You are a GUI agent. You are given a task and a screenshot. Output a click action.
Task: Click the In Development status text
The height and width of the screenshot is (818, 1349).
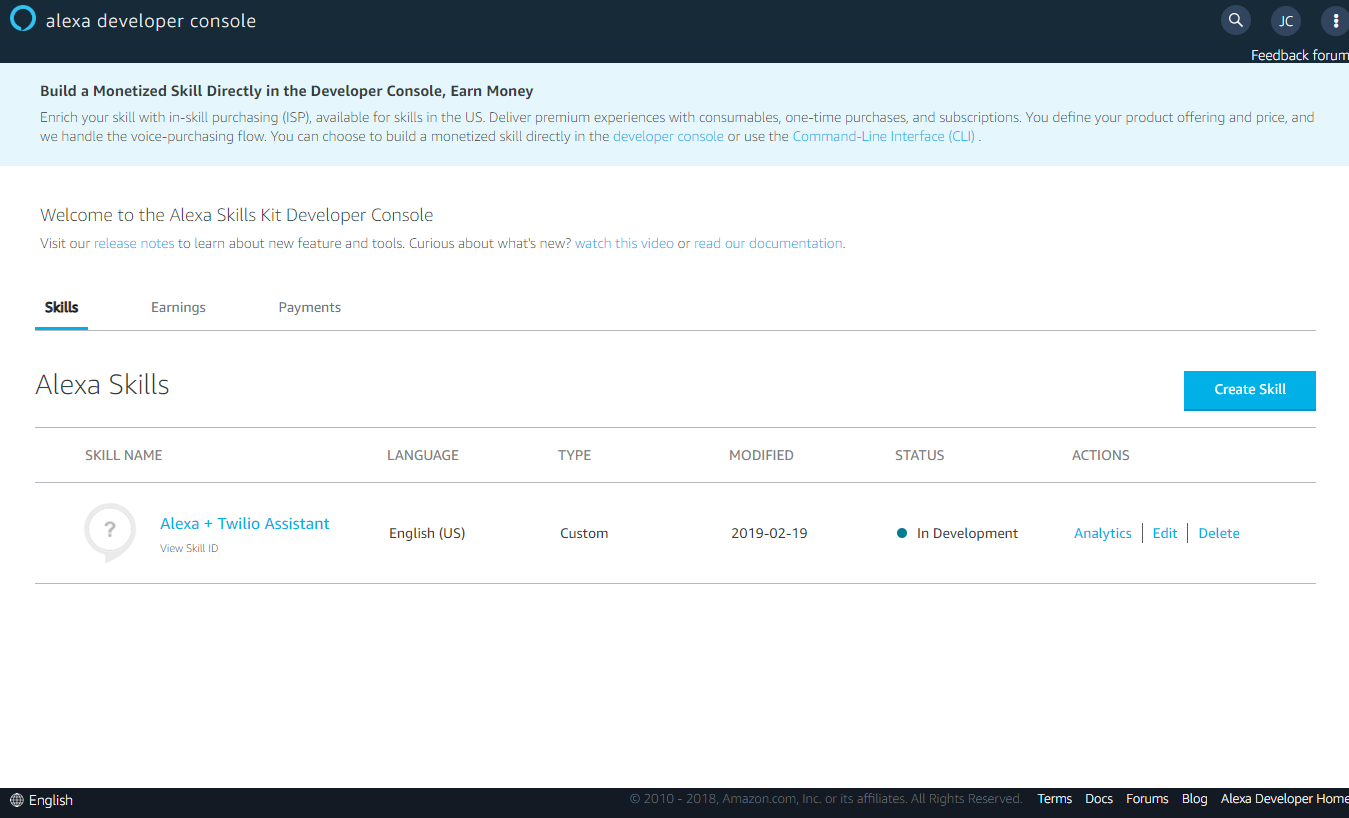click(967, 533)
